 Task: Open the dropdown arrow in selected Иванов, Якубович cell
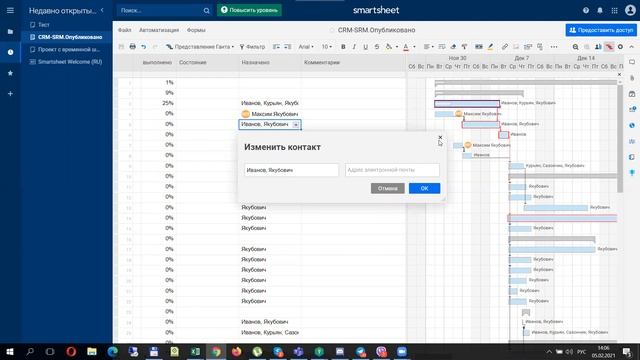point(296,124)
